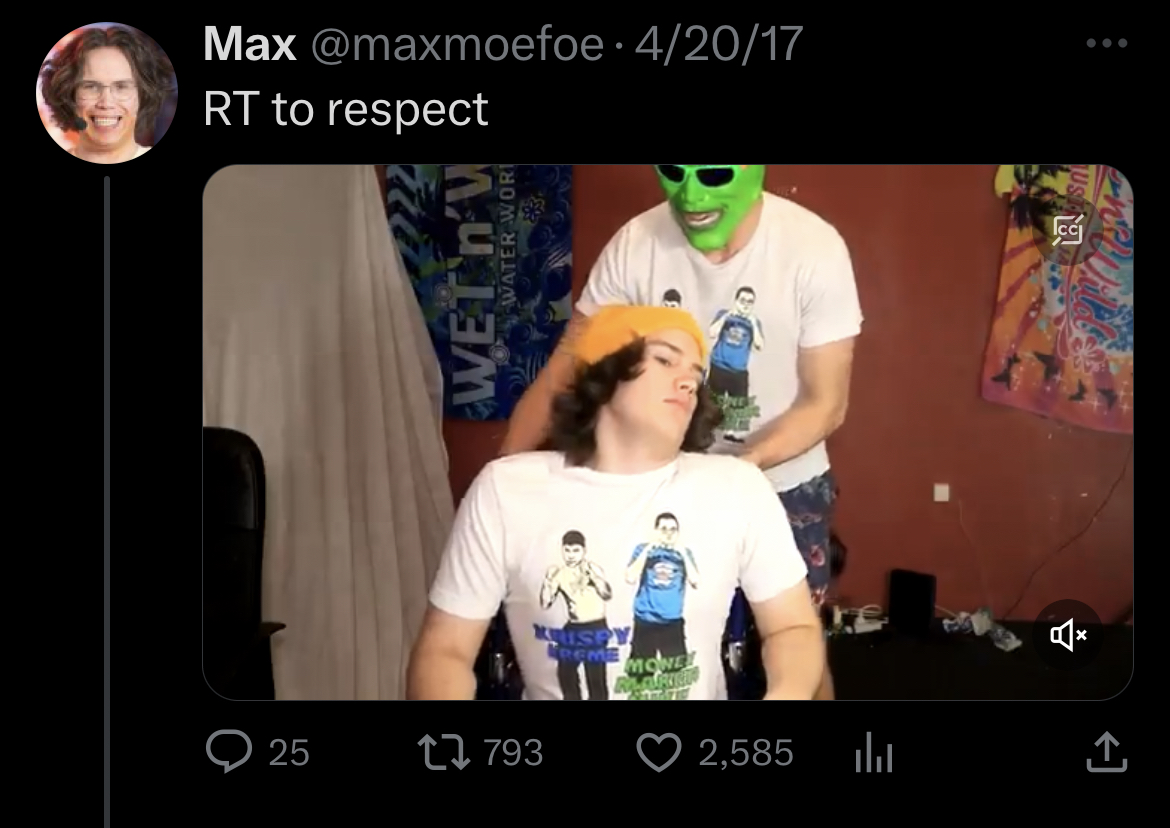This screenshot has width=1170, height=828.
Task: Click the 25 replies count
Action: click(x=289, y=752)
